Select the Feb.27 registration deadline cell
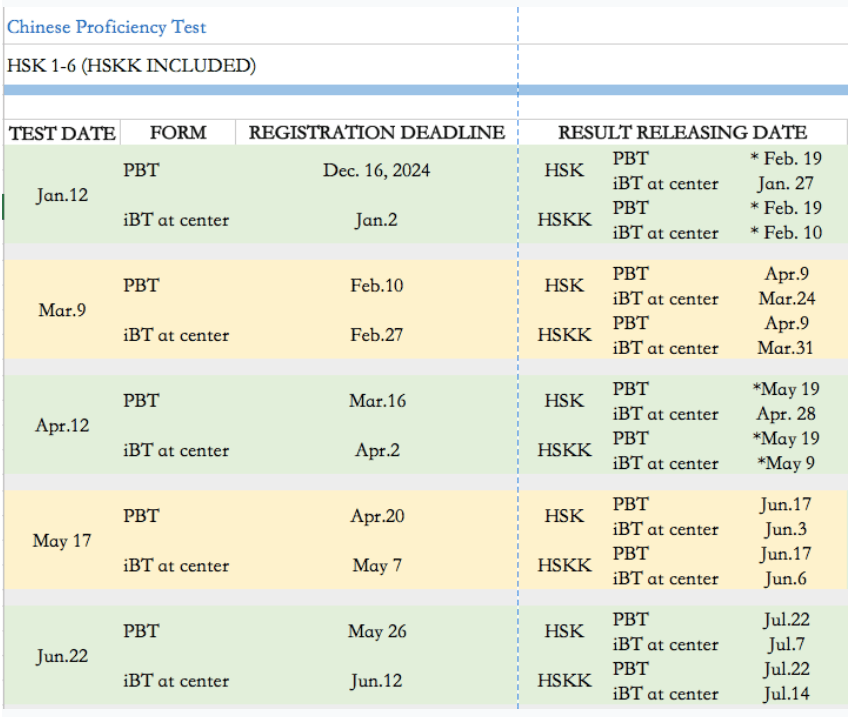This screenshot has height=717, width=851. pyautogui.click(x=376, y=335)
